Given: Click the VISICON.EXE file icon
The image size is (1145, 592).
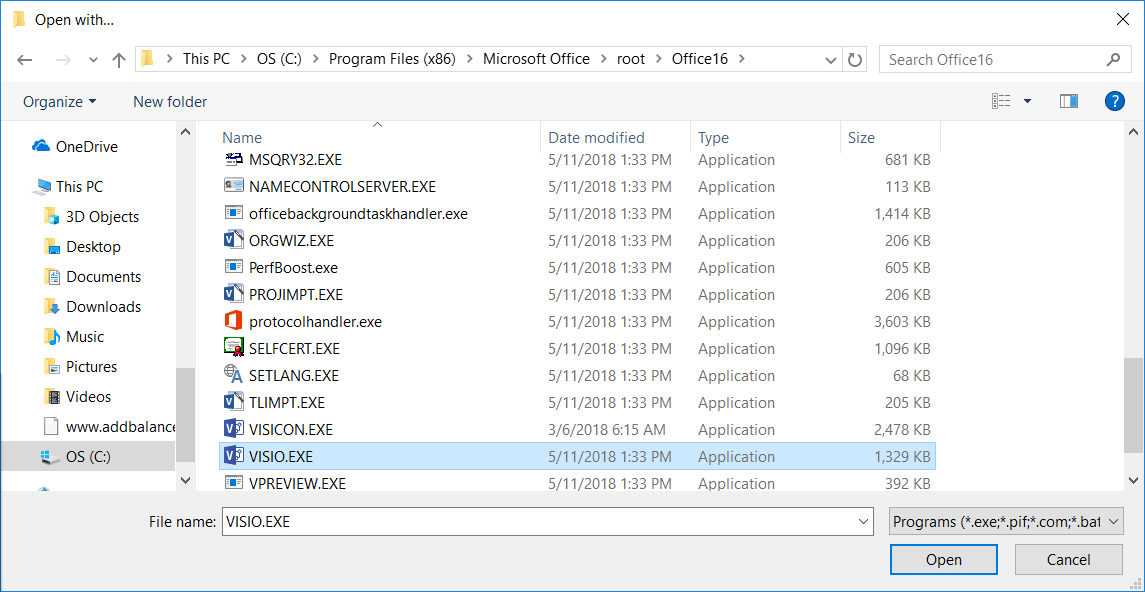Looking at the screenshot, I should click(233, 428).
